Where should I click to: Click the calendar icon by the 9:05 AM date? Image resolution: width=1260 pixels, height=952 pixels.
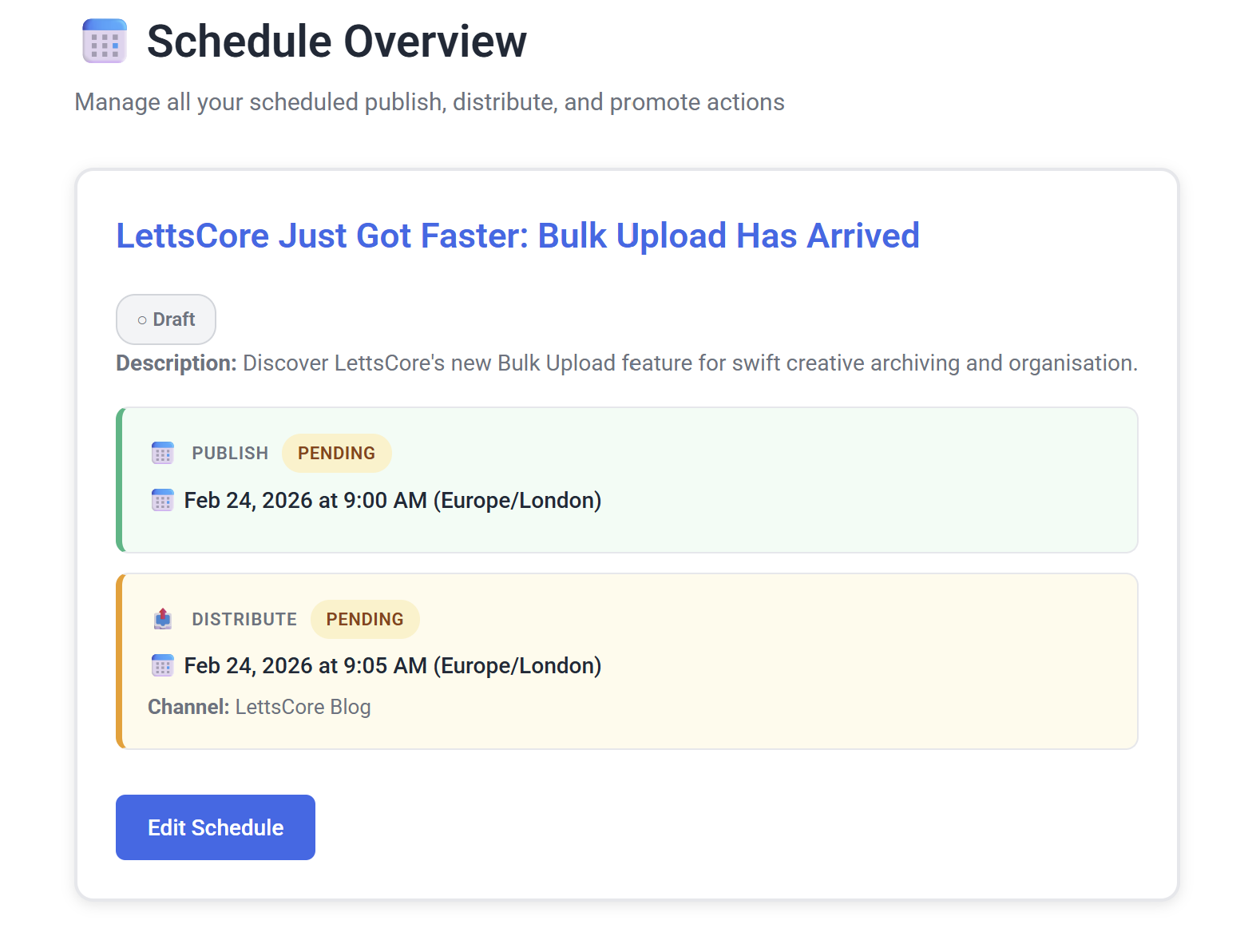pos(163,665)
